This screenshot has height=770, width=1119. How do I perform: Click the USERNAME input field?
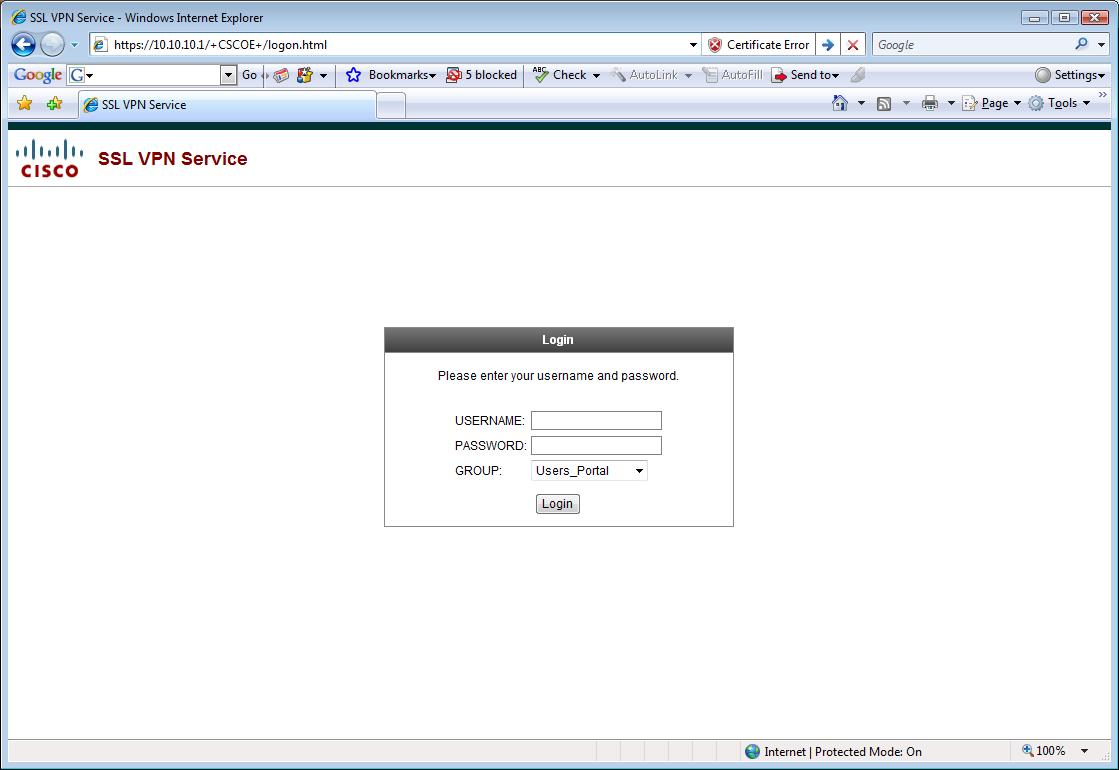596,420
